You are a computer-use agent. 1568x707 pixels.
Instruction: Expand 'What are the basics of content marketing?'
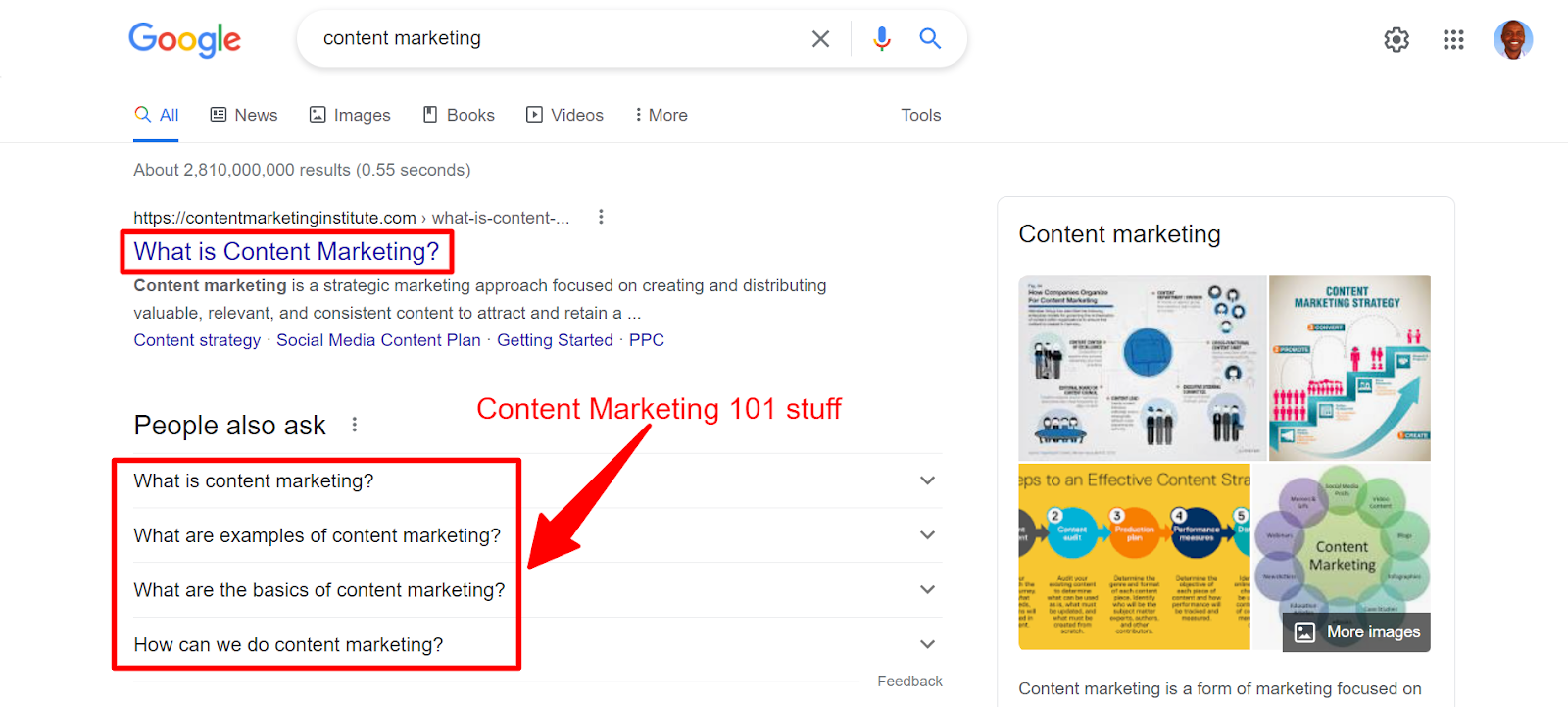[537, 590]
